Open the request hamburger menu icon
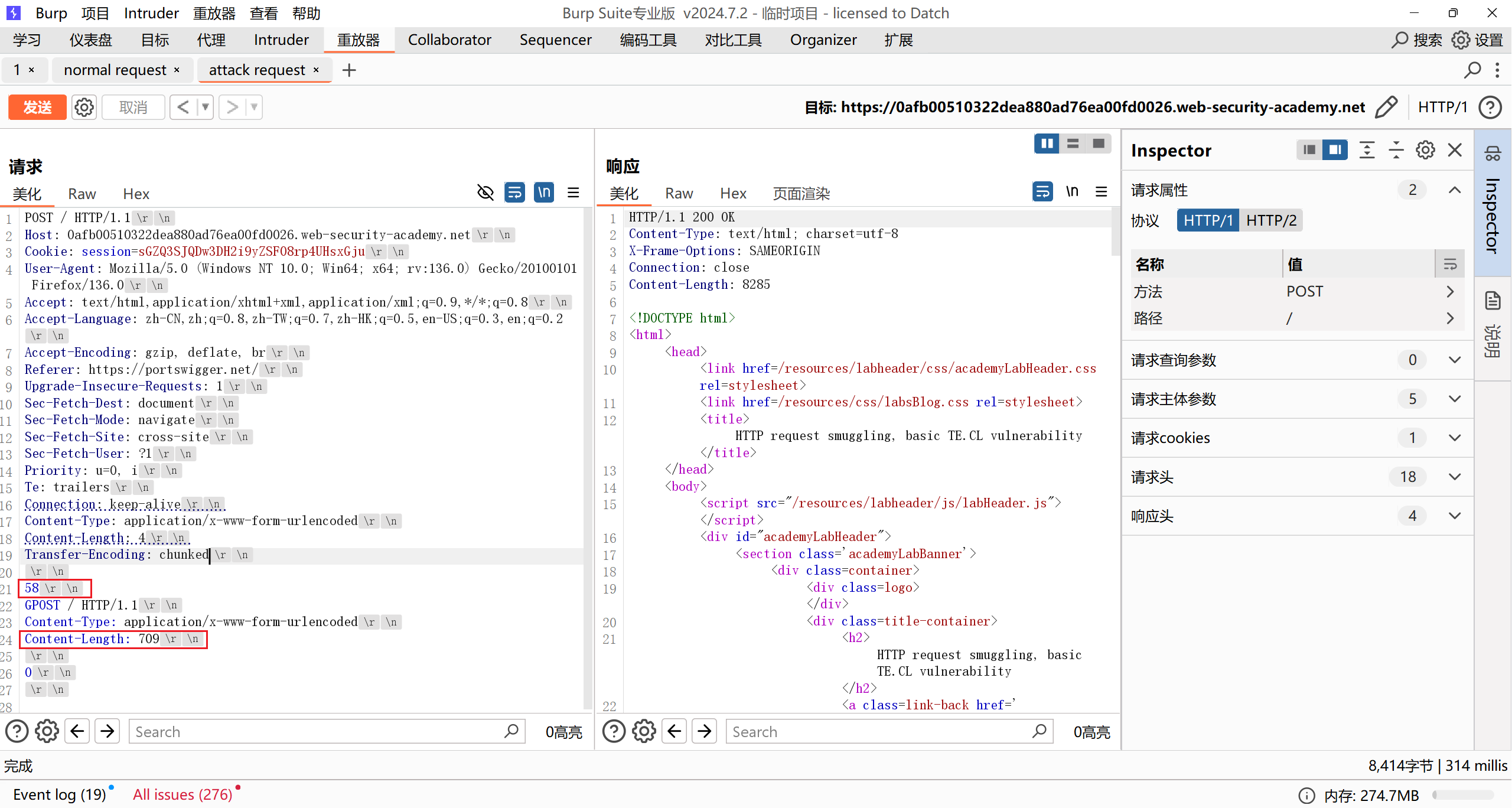This screenshot has width=1512, height=808. click(x=573, y=193)
